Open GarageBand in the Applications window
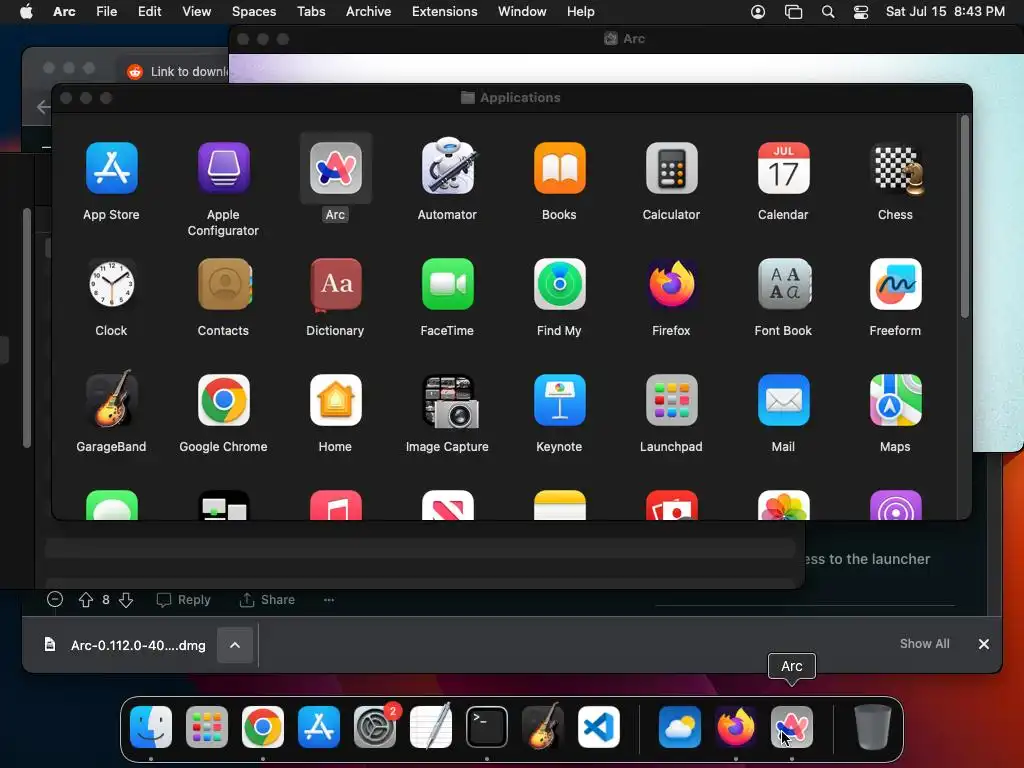Image resolution: width=1024 pixels, height=768 pixels. [112, 399]
